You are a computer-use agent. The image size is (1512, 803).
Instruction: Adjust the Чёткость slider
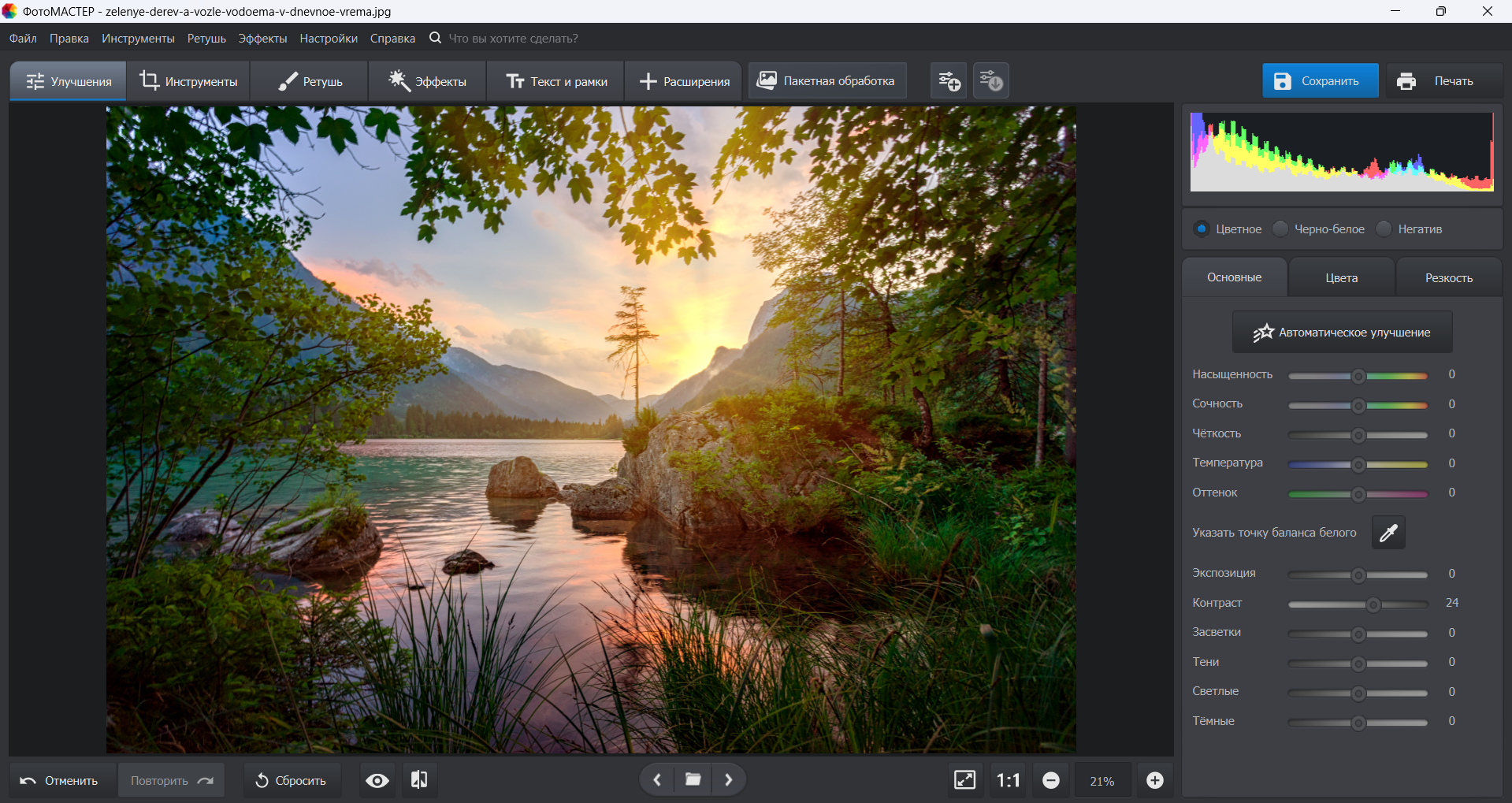pyautogui.click(x=1358, y=435)
